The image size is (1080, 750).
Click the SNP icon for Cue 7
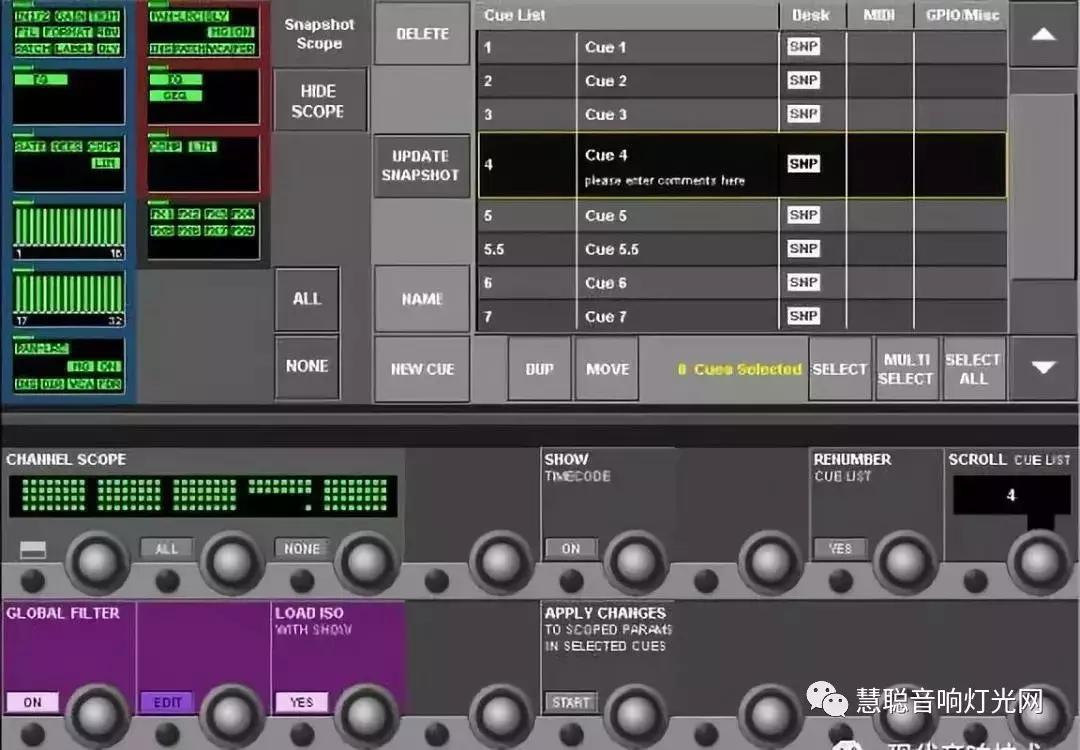[x=803, y=316]
